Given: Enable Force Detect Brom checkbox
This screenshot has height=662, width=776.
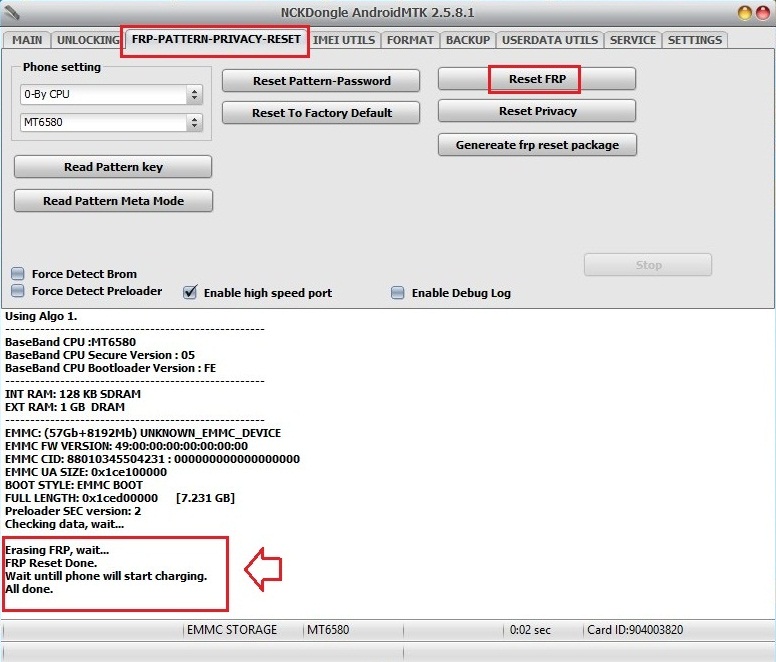Looking at the screenshot, I should click(x=18, y=274).
